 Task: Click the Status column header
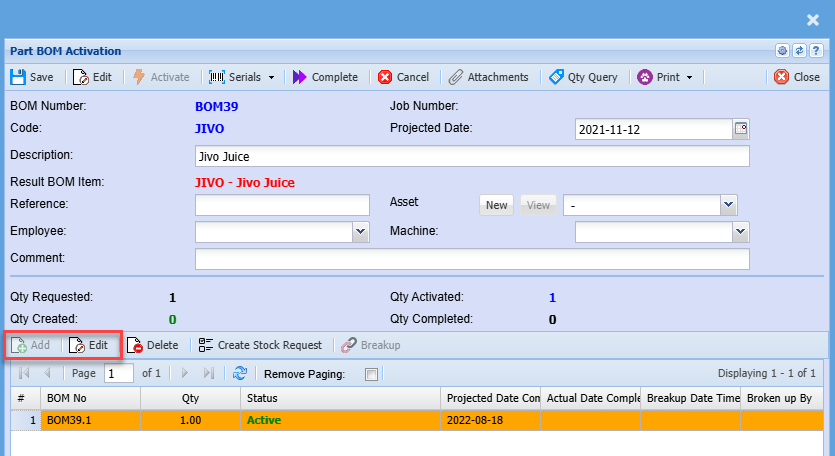pyautogui.click(x=340, y=398)
